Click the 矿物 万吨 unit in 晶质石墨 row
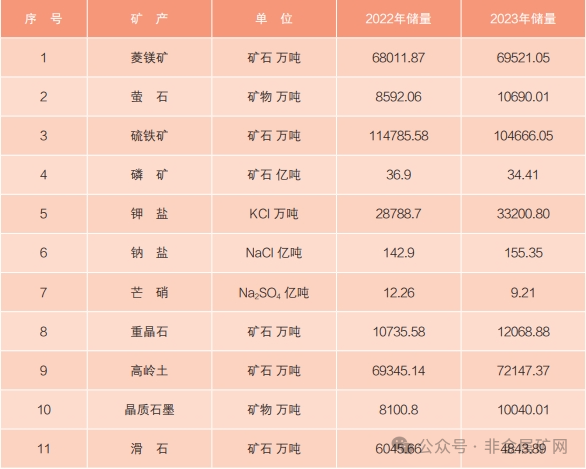The height and width of the screenshot is (469, 586). [274, 410]
